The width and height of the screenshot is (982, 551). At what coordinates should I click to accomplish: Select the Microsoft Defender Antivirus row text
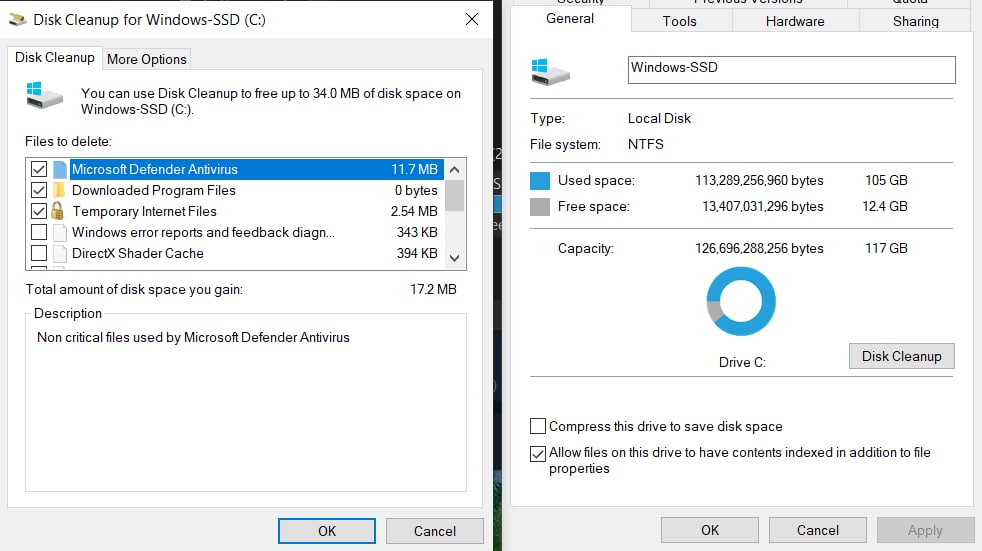(155, 170)
